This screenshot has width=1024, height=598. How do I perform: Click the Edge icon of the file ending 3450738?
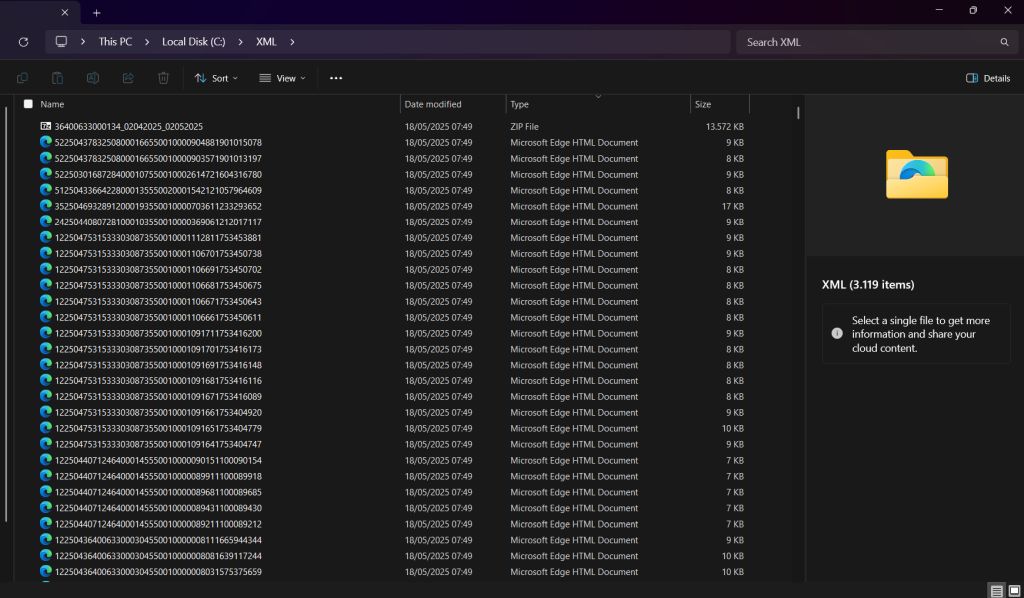coord(46,253)
